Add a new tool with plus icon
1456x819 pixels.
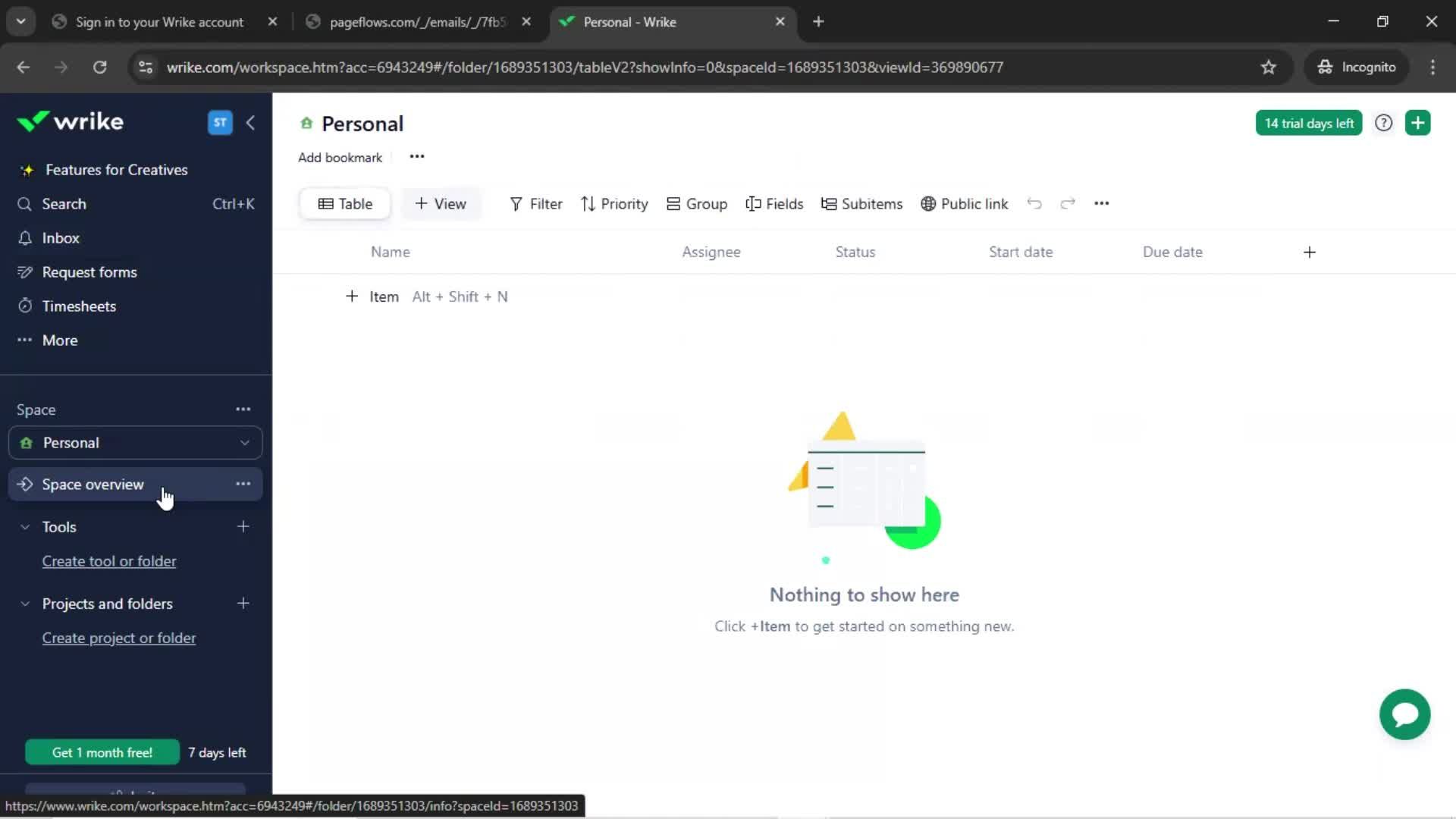243,526
